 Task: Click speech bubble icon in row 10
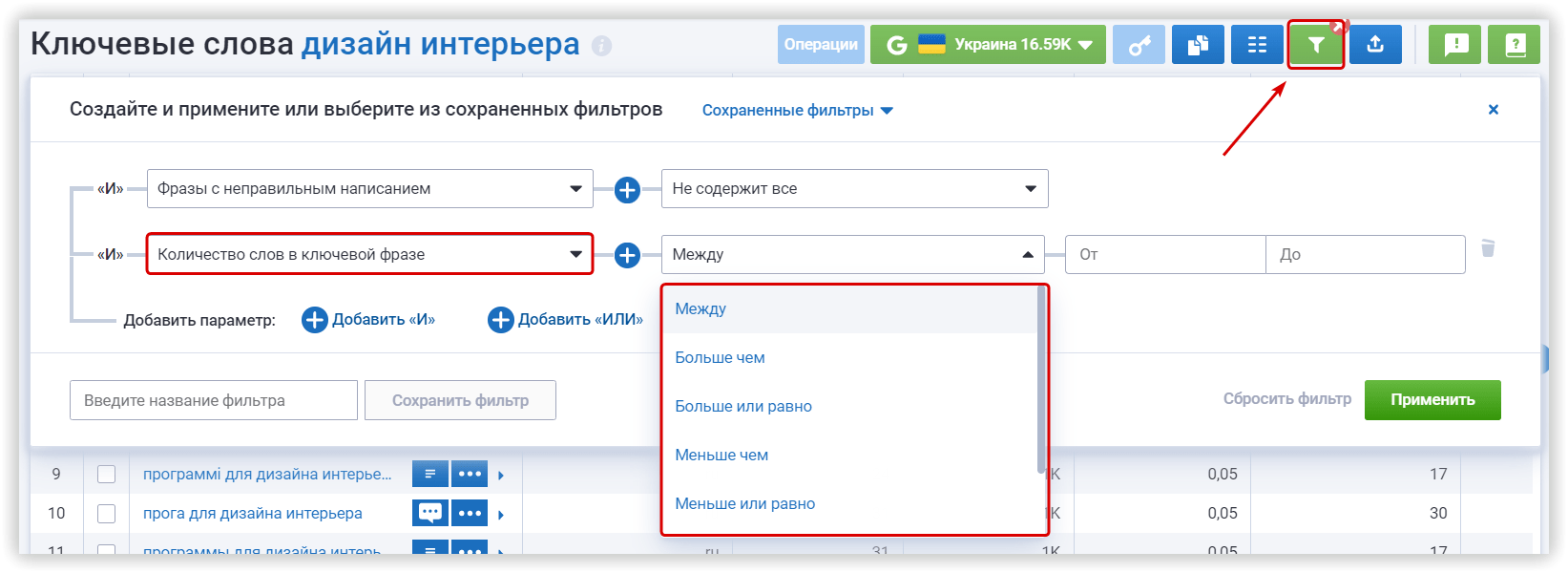point(429,513)
